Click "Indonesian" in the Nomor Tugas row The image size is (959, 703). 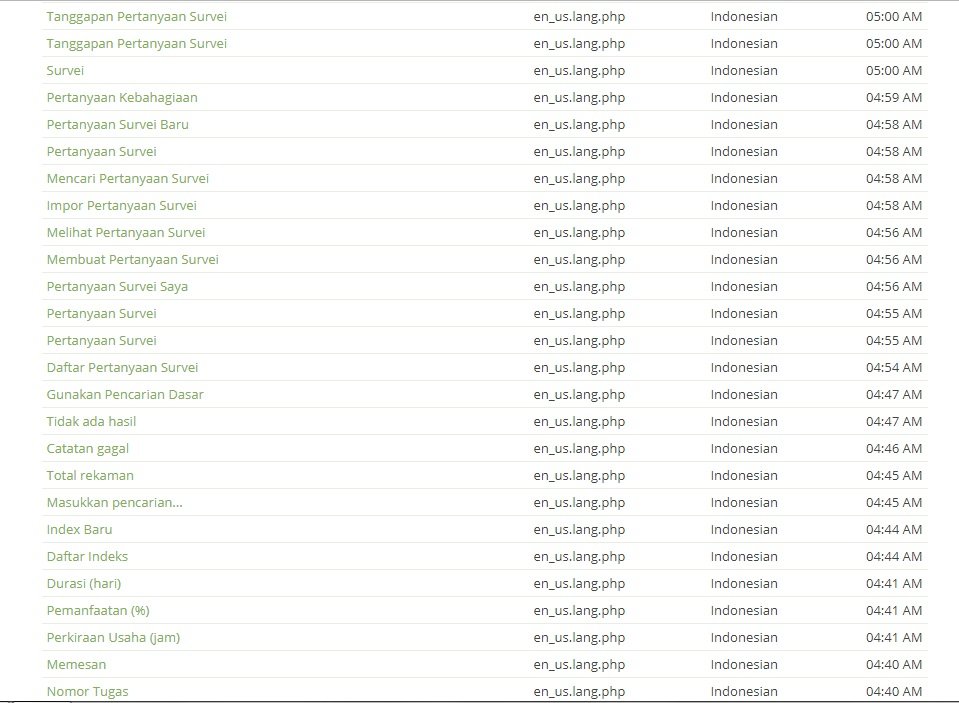tap(744, 691)
